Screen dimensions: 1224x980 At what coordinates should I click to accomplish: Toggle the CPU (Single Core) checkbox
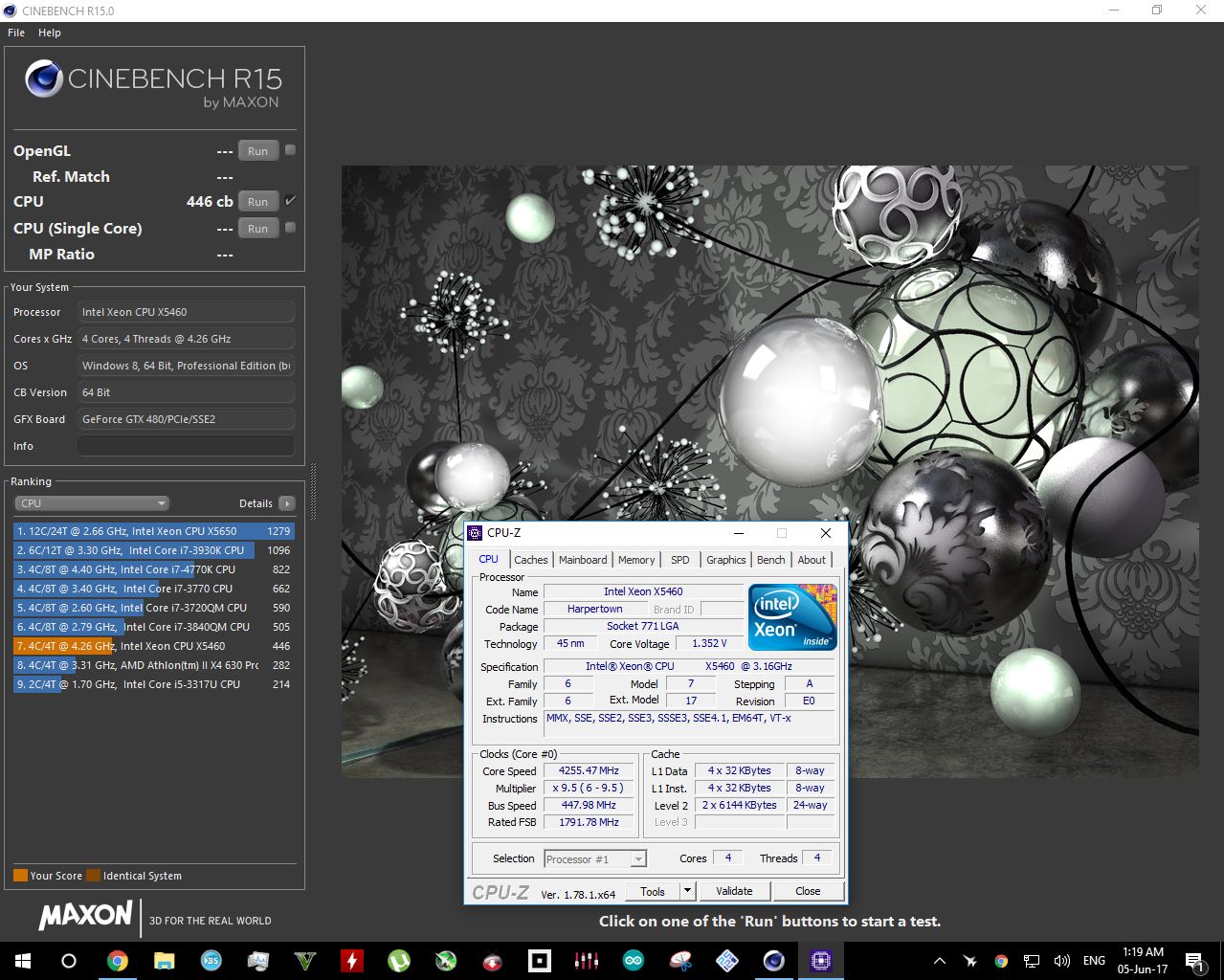coord(290,228)
